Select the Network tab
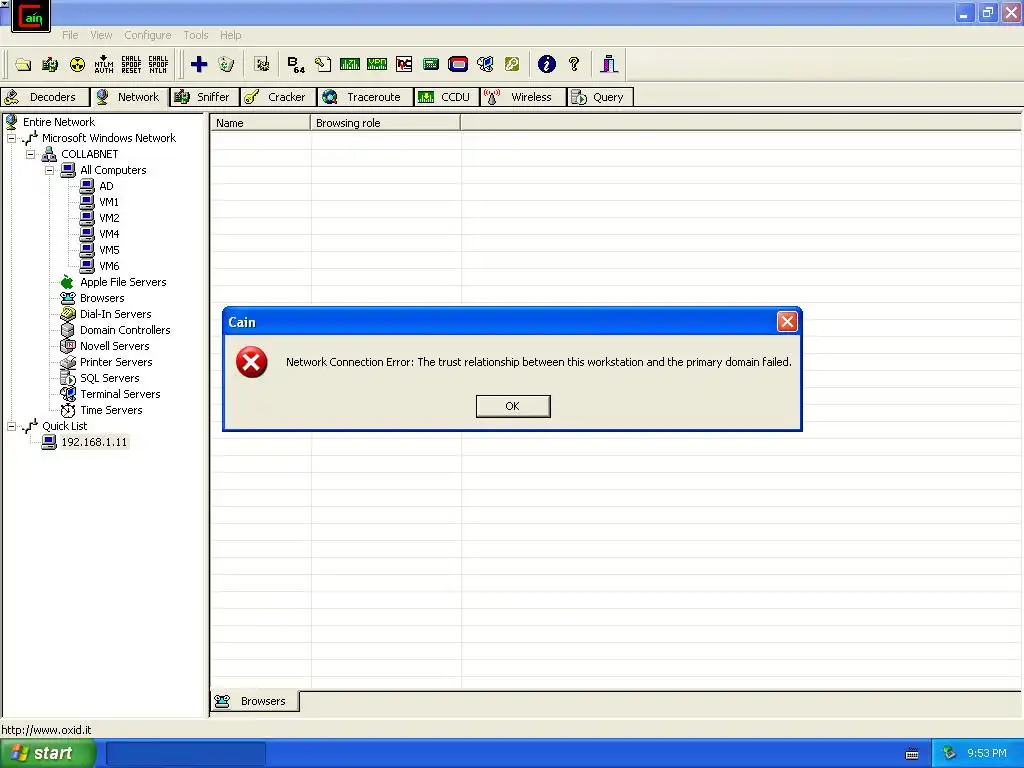The width and height of the screenshot is (1024, 768). (129, 97)
